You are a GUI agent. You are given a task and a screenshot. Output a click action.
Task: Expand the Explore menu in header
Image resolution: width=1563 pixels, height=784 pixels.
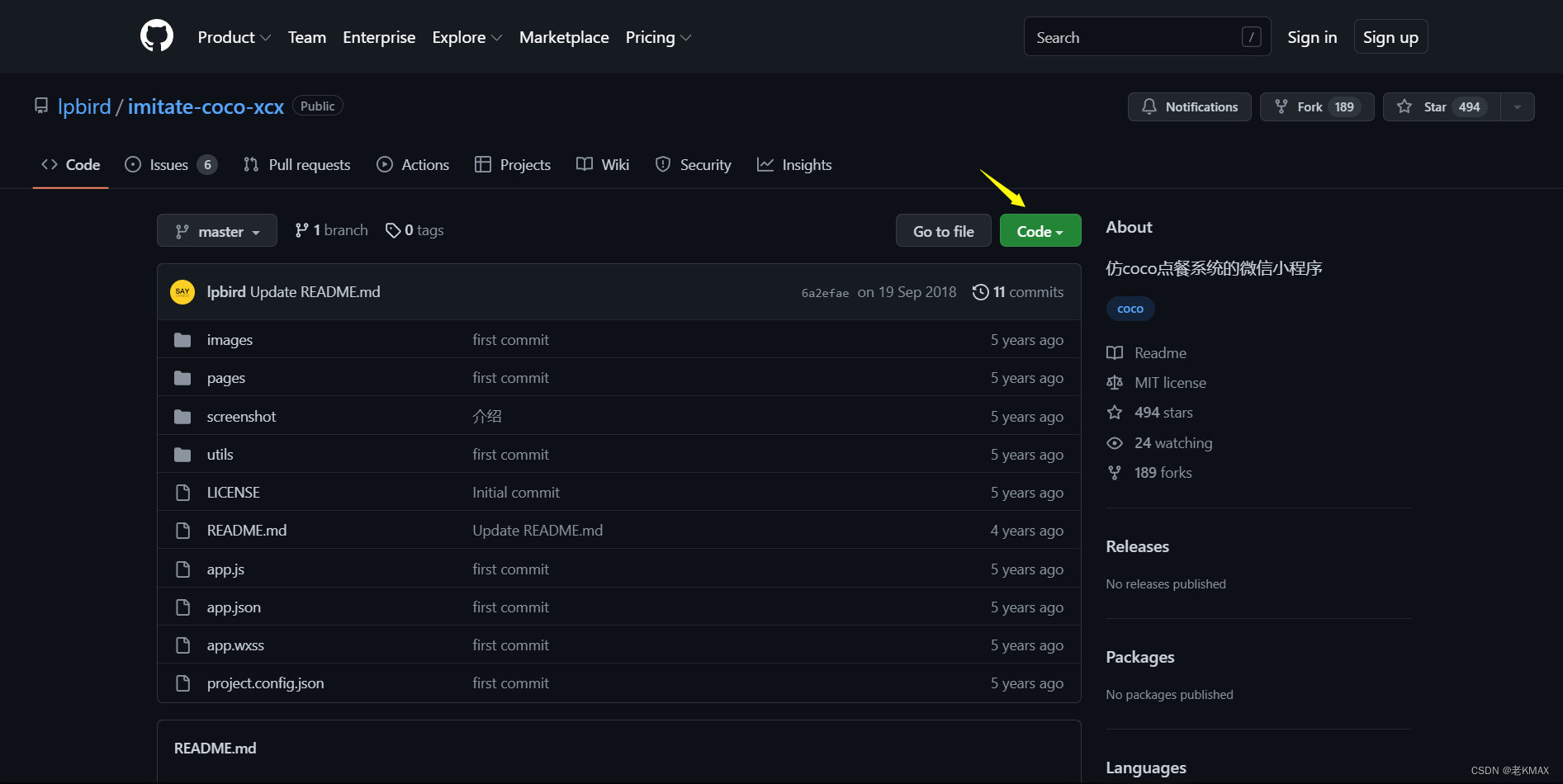[x=467, y=37]
